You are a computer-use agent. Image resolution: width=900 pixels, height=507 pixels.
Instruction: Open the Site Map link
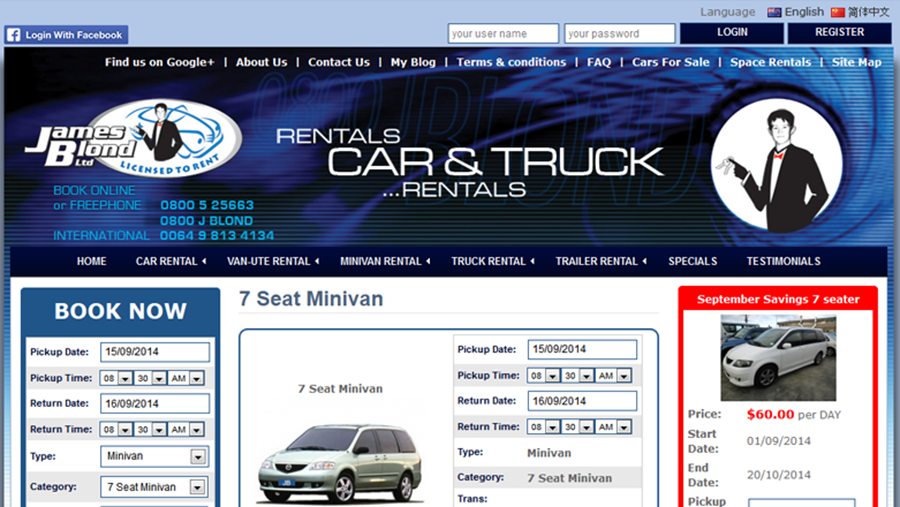pos(856,62)
